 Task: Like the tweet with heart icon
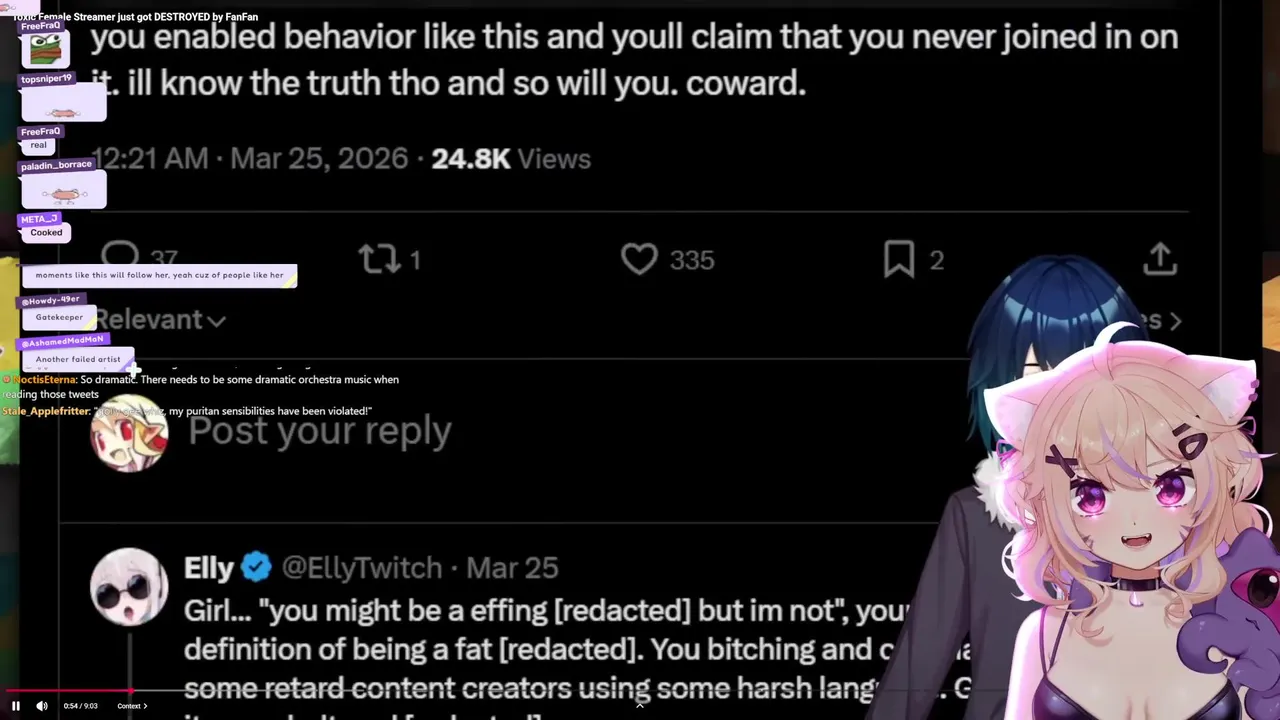(639, 259)
